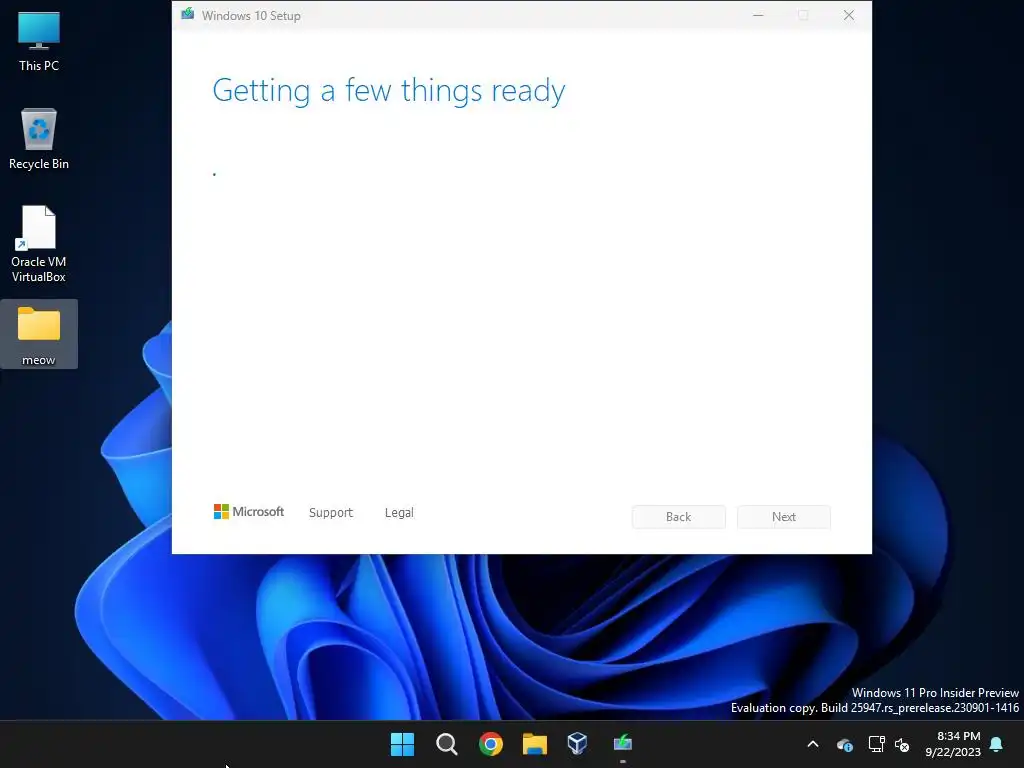The height and width of the screenshot is (768, 1024).
Task: Select the Recycle Bin desktop icon
Action: click(39, 139)
